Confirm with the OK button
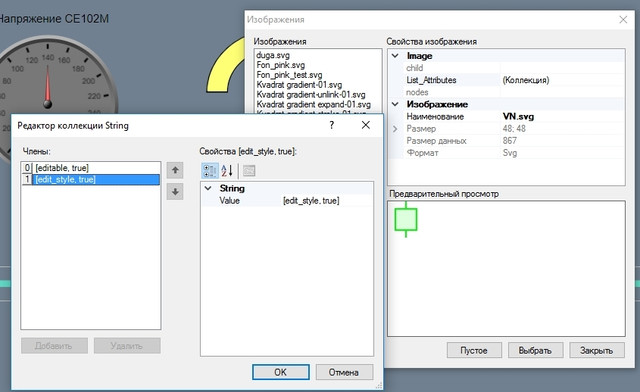The width and height of the screenshot is (640, 392). (281, 372)
